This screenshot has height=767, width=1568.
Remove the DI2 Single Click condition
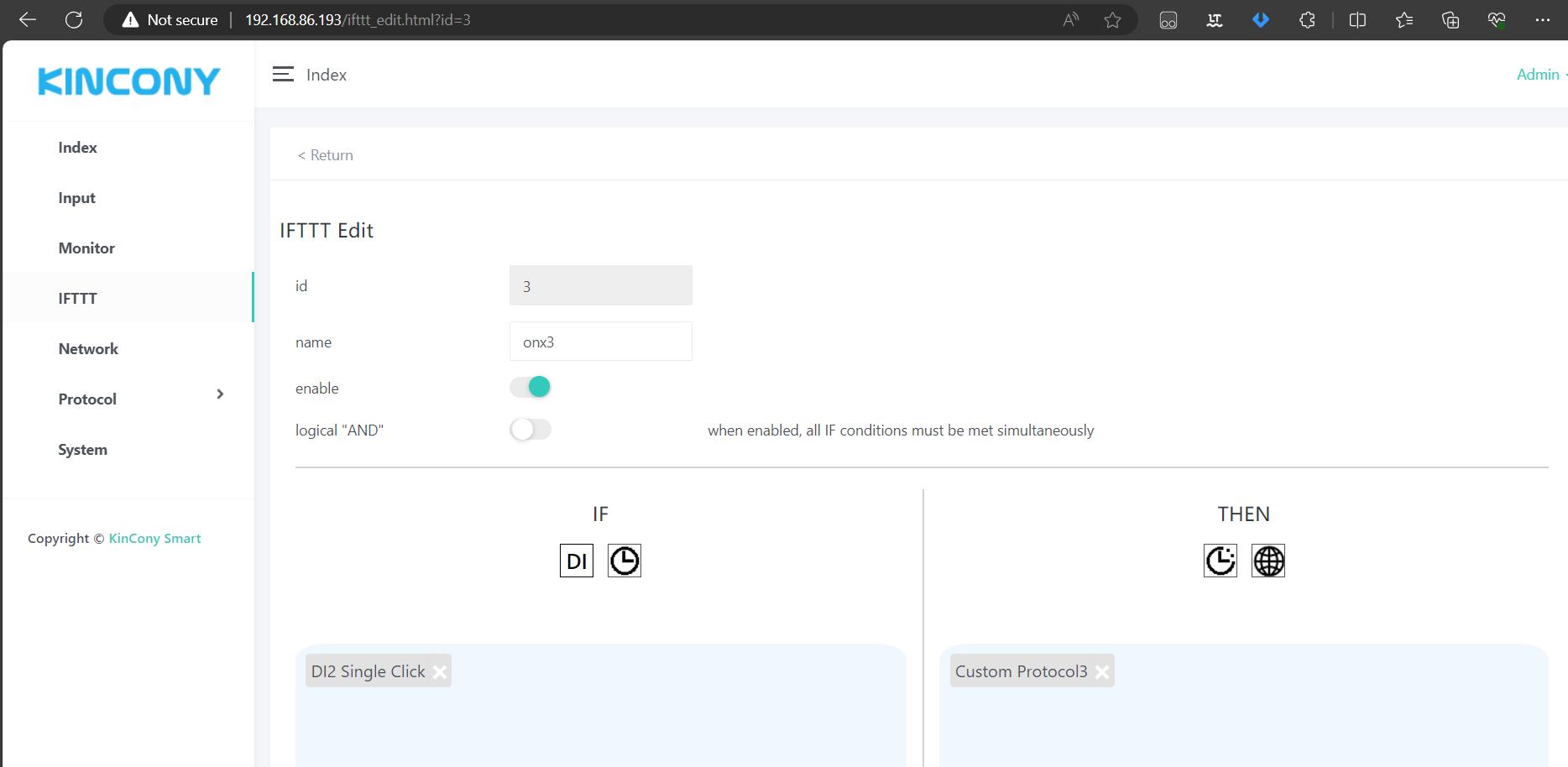440,672
